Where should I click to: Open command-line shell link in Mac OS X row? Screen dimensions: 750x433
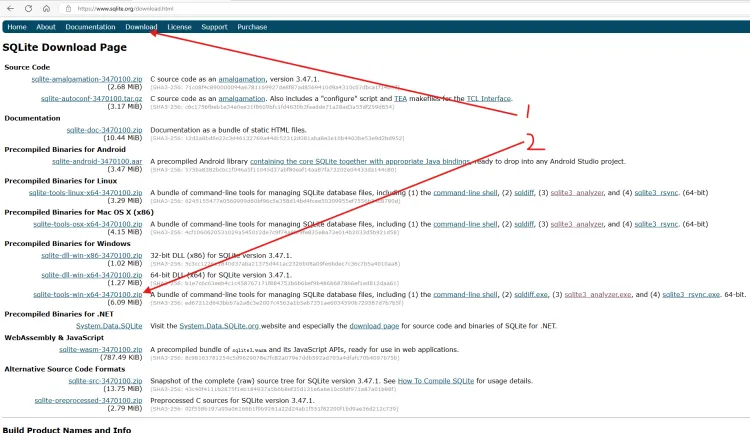point(465,224)
